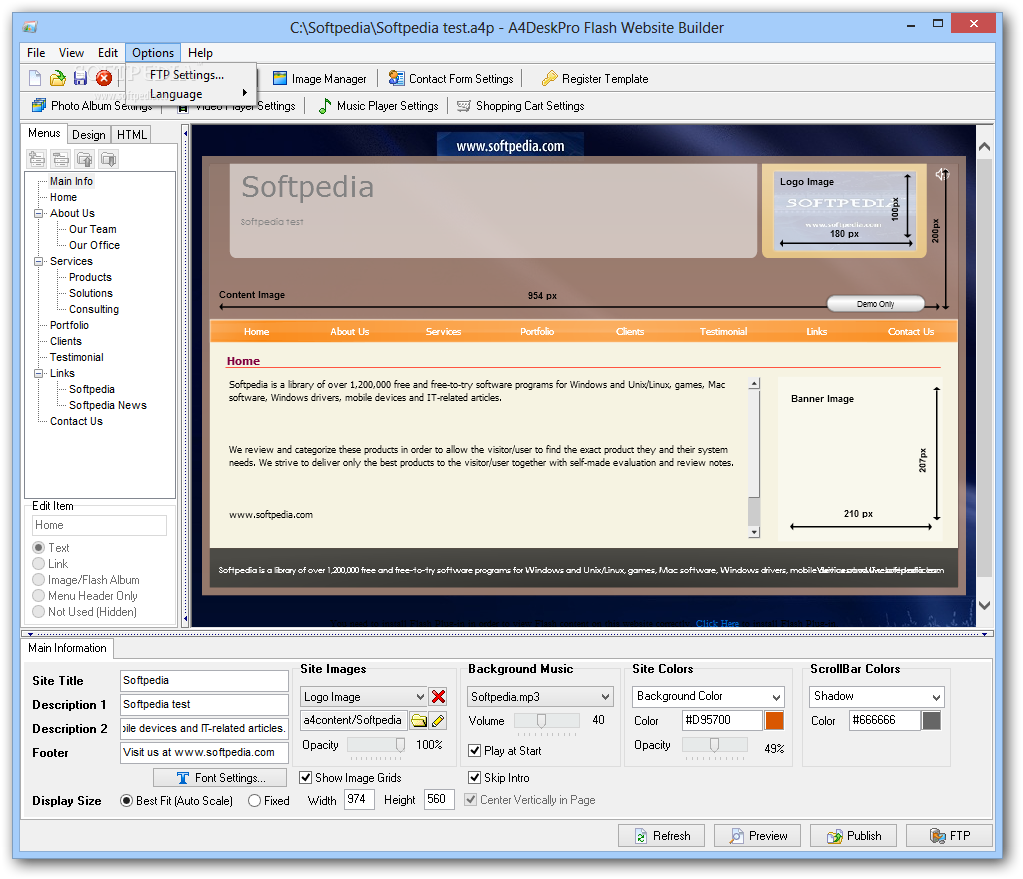Image resolution: width=1023 pixels, height=879 pixels.
Task: Collapse left panel using the splitter arrow
Action: [185, 134]
